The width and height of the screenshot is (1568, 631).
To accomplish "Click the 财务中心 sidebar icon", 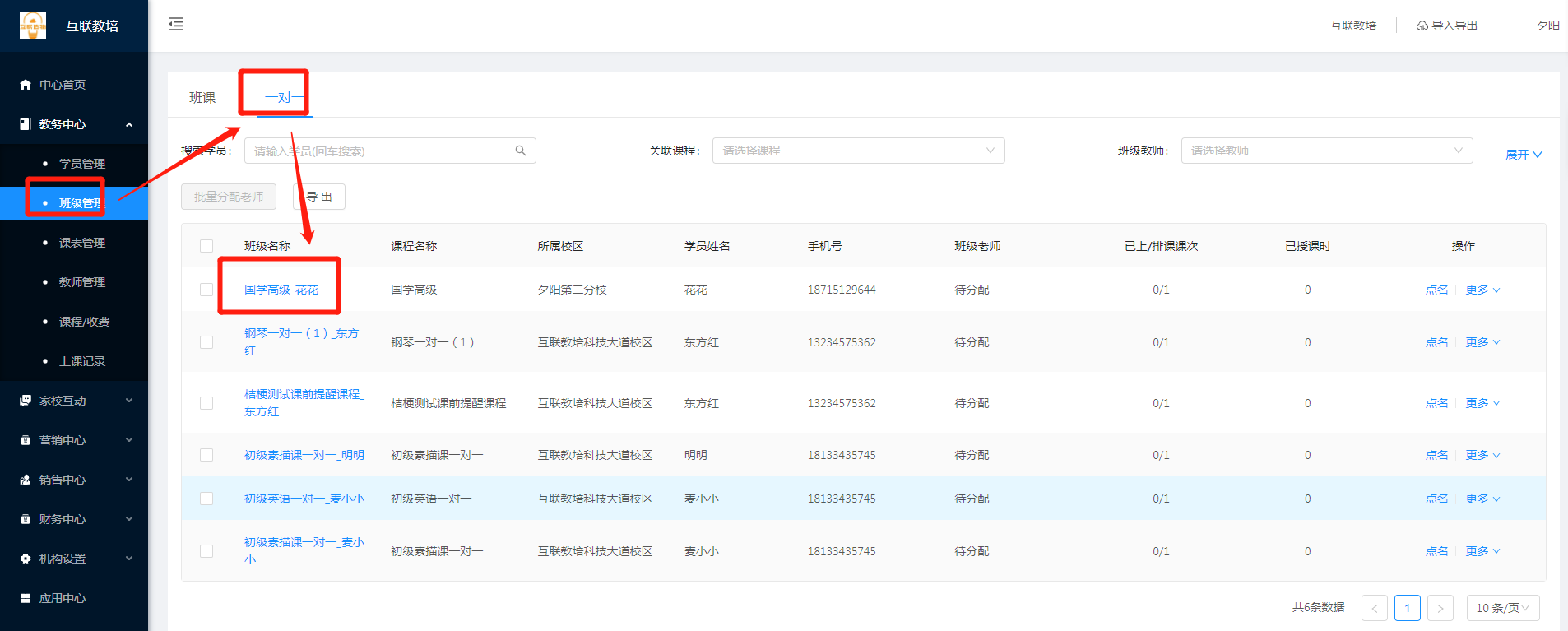I will pyautogui.click(x=26, y=519).
